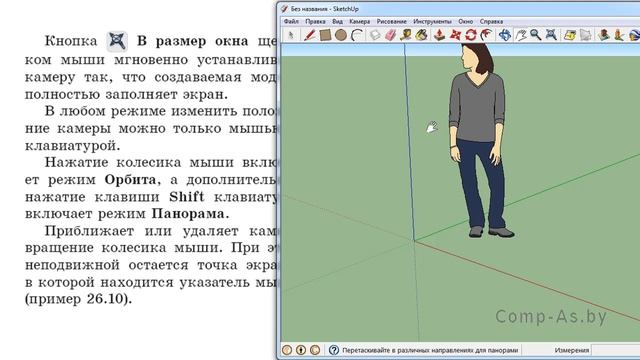Click the Toggle Terrain toolbar icon
This screenshot has width=640, height=360.
[x=619, y=35]
